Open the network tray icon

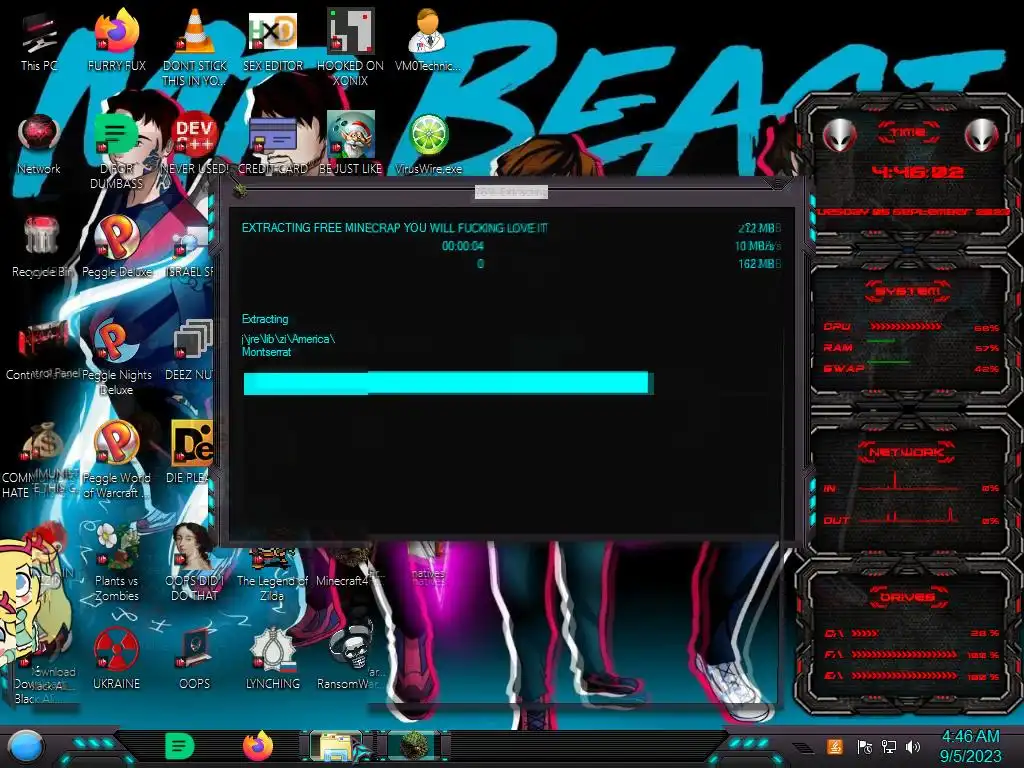click(889, 746)
